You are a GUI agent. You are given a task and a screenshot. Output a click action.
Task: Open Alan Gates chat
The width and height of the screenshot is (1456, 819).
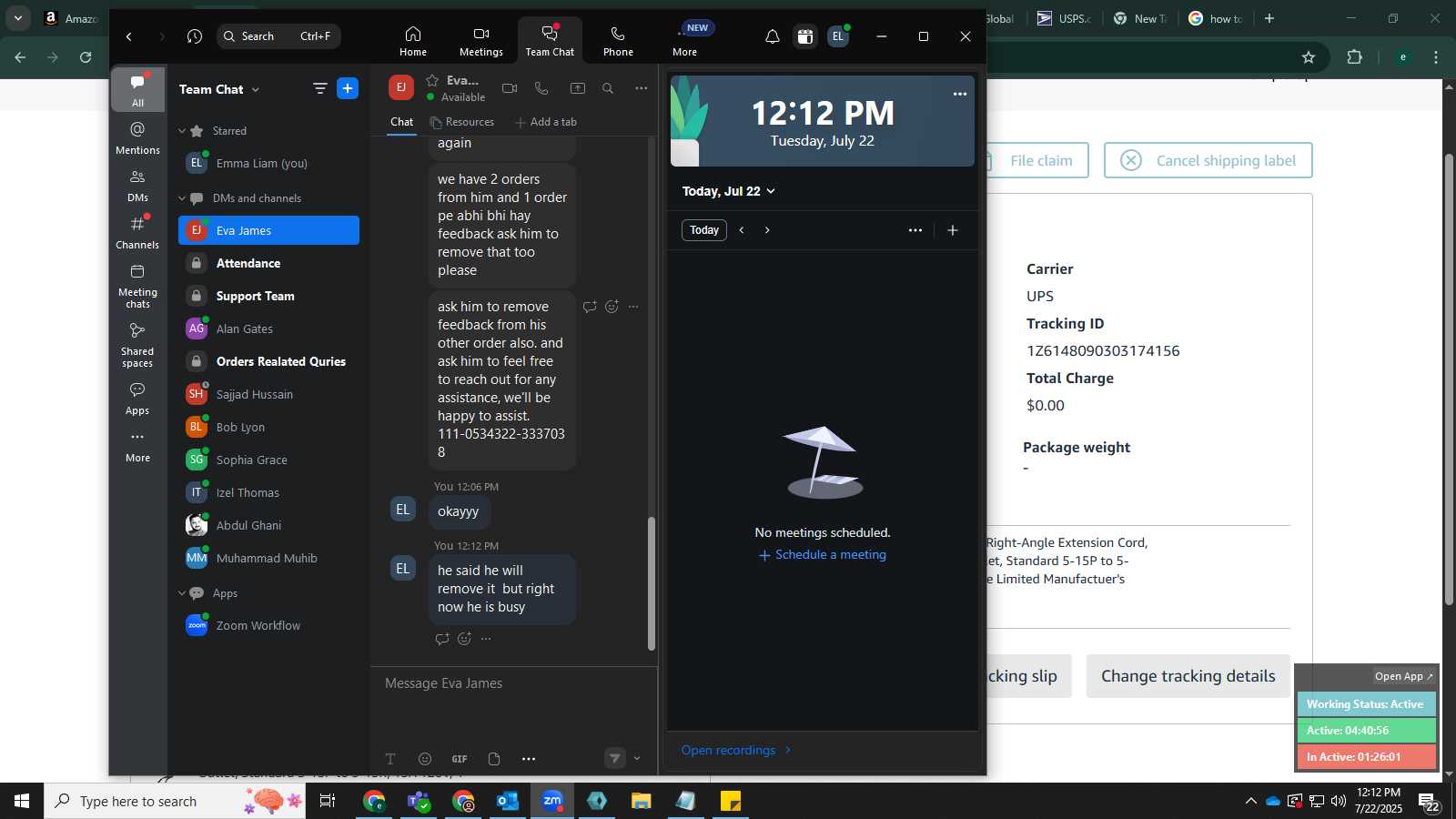point(268,329)
